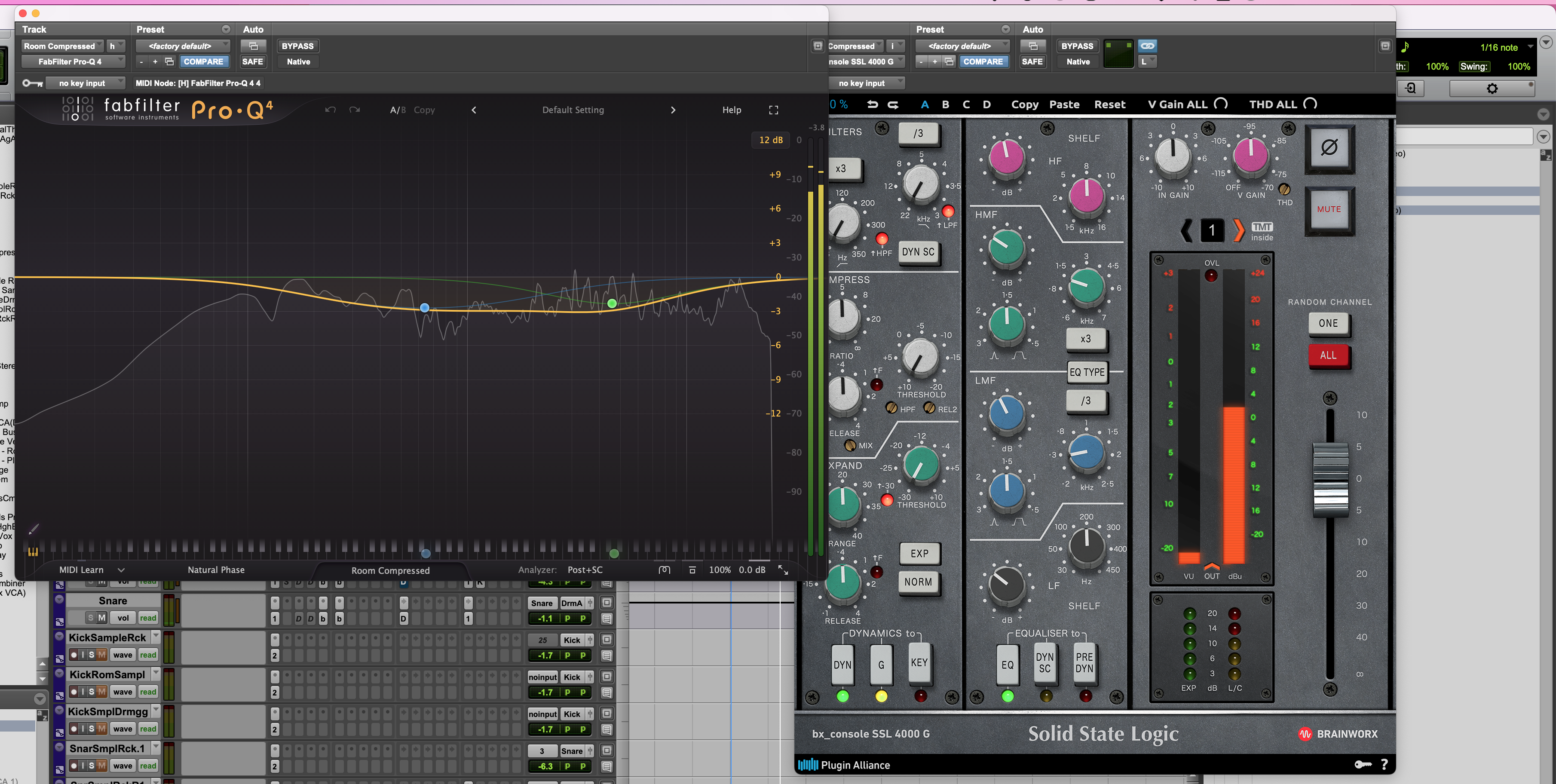Click the undo arrow in bx_console toolbar
The width and height of the screenshot is (1556, 784).
click(x=872, y=104)
